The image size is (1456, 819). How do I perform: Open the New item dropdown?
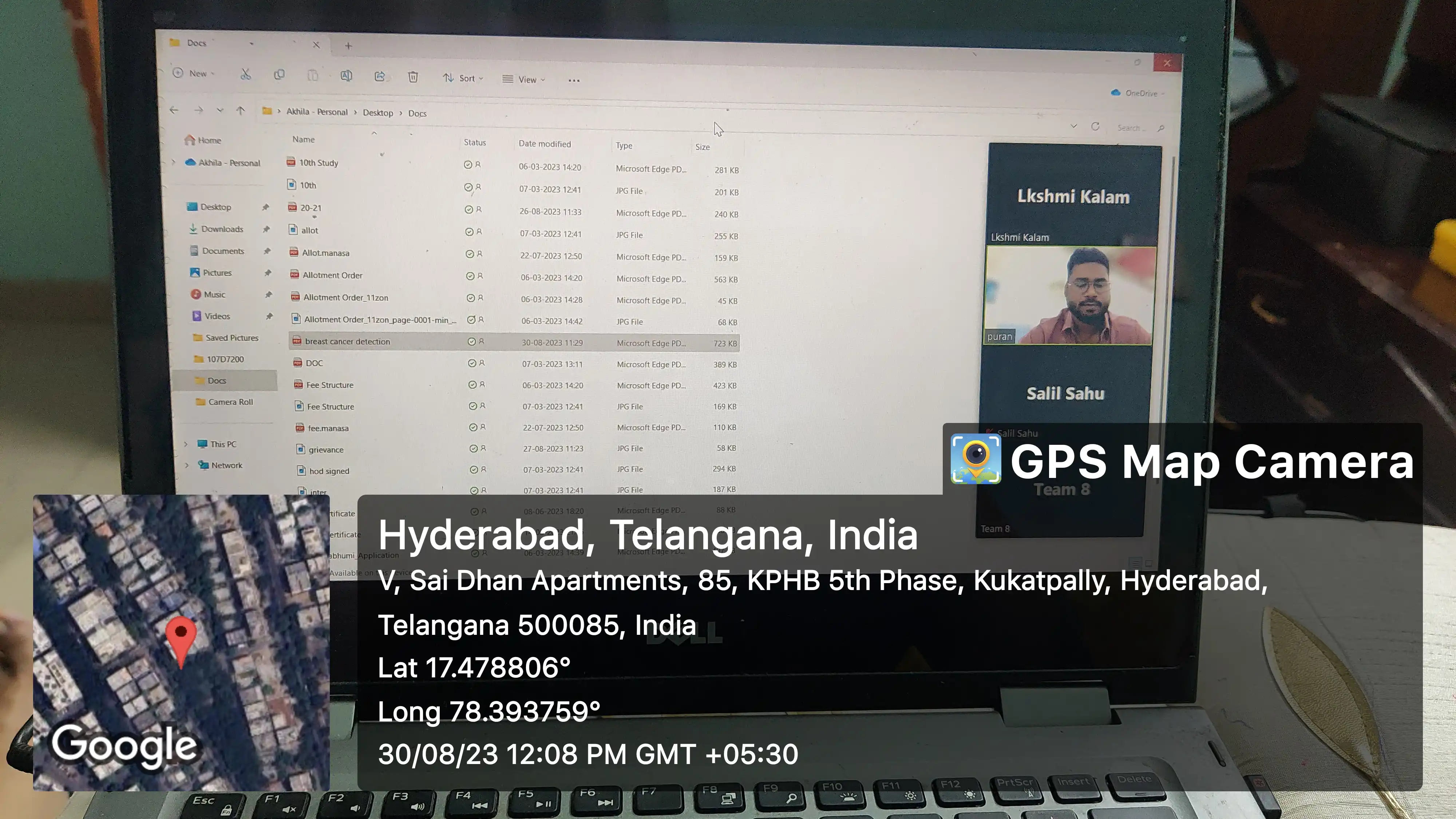[x=194, y=74]
